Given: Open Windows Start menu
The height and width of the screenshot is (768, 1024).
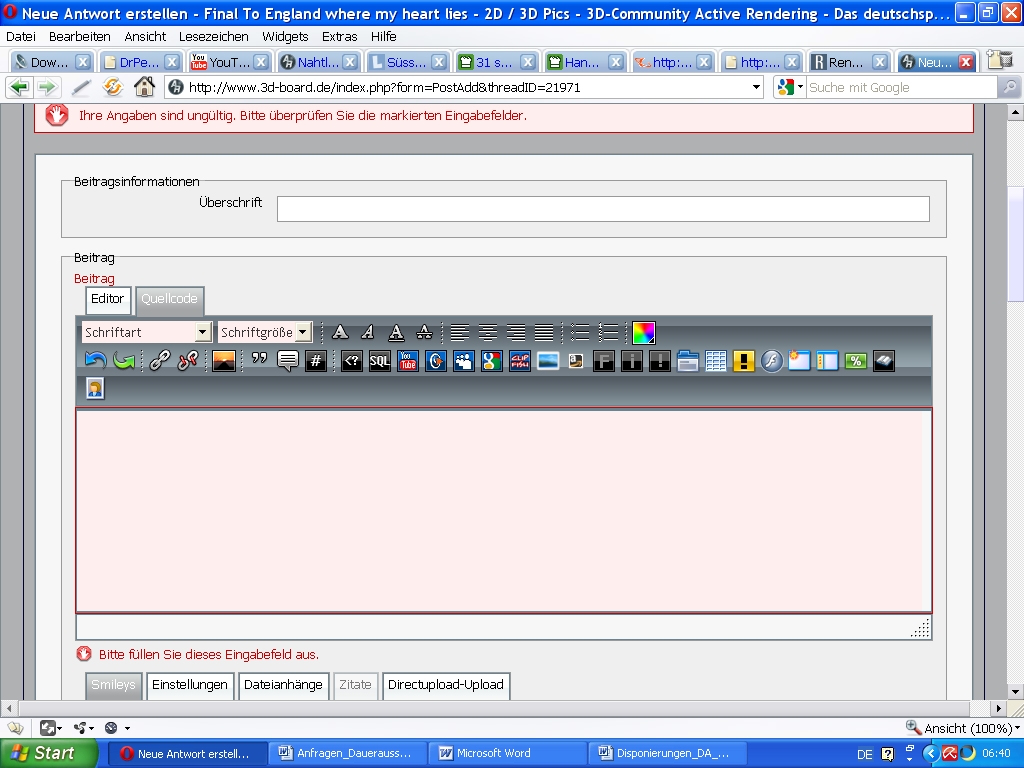Looking at the screenshot, I should [x=48, y=754].
